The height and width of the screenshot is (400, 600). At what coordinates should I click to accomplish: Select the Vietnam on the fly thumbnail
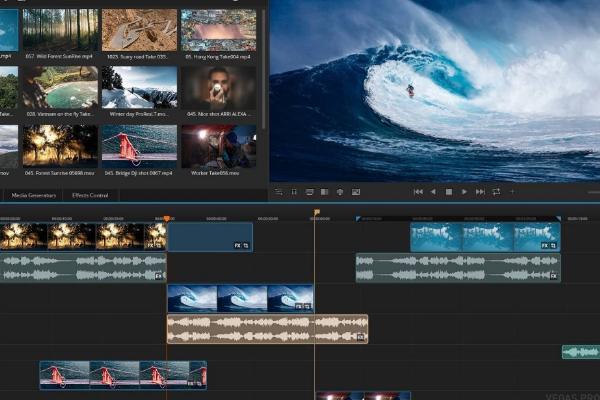(60, 88)
